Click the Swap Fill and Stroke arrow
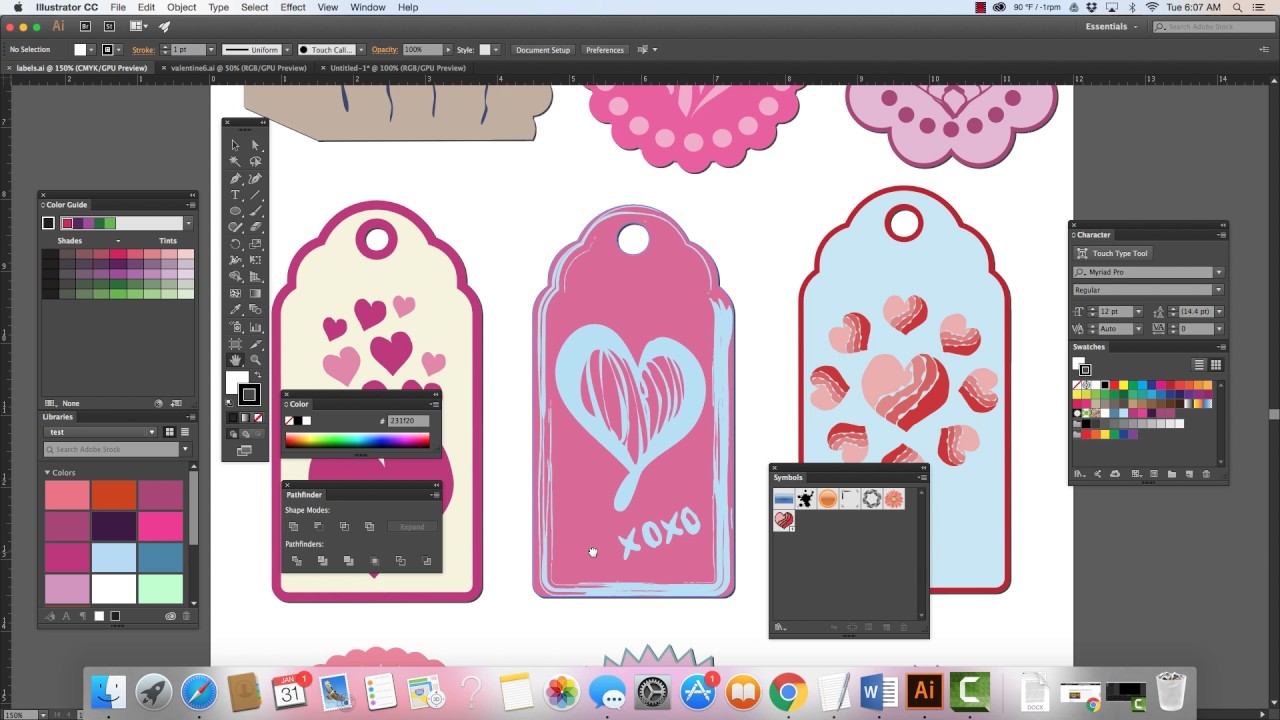This screenshot has height=720, width=1280. click(x=256, y=376)
